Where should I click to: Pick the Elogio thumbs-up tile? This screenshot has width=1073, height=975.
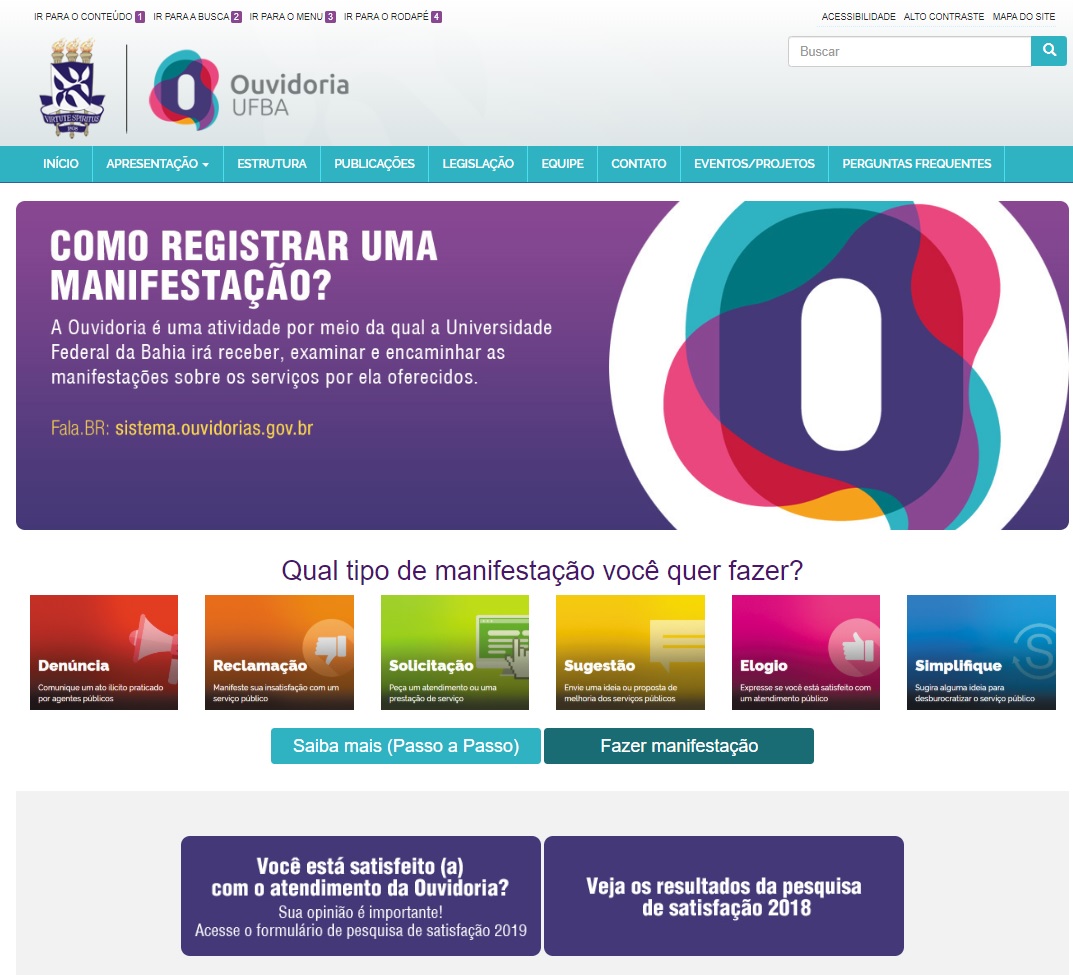806,652
